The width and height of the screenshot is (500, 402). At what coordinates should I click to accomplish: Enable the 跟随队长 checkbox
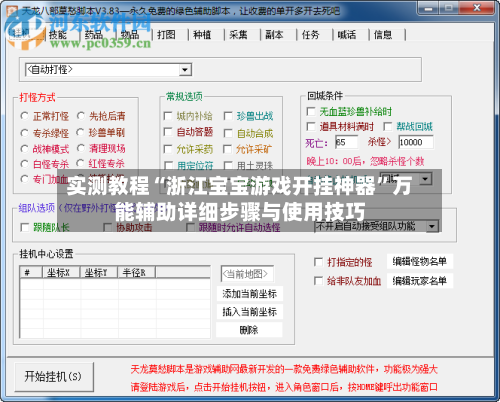pyautogui.click(x=25, y=227)
